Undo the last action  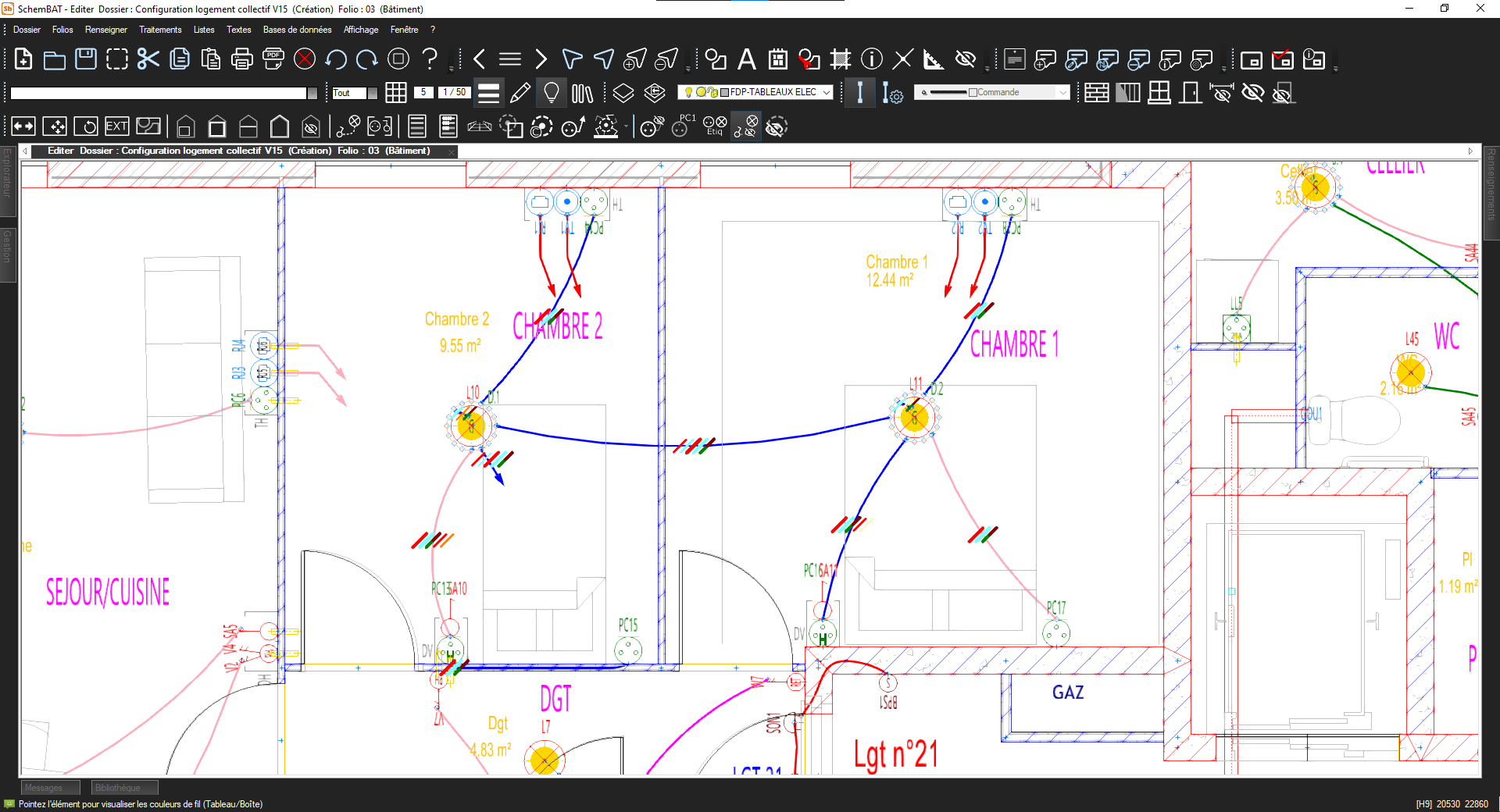(336, 59)
